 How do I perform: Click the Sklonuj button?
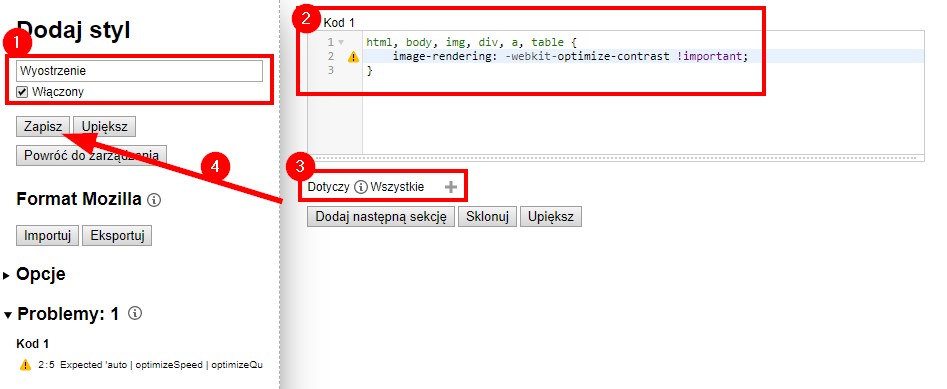pyautogui.click(x=487, y=216)
